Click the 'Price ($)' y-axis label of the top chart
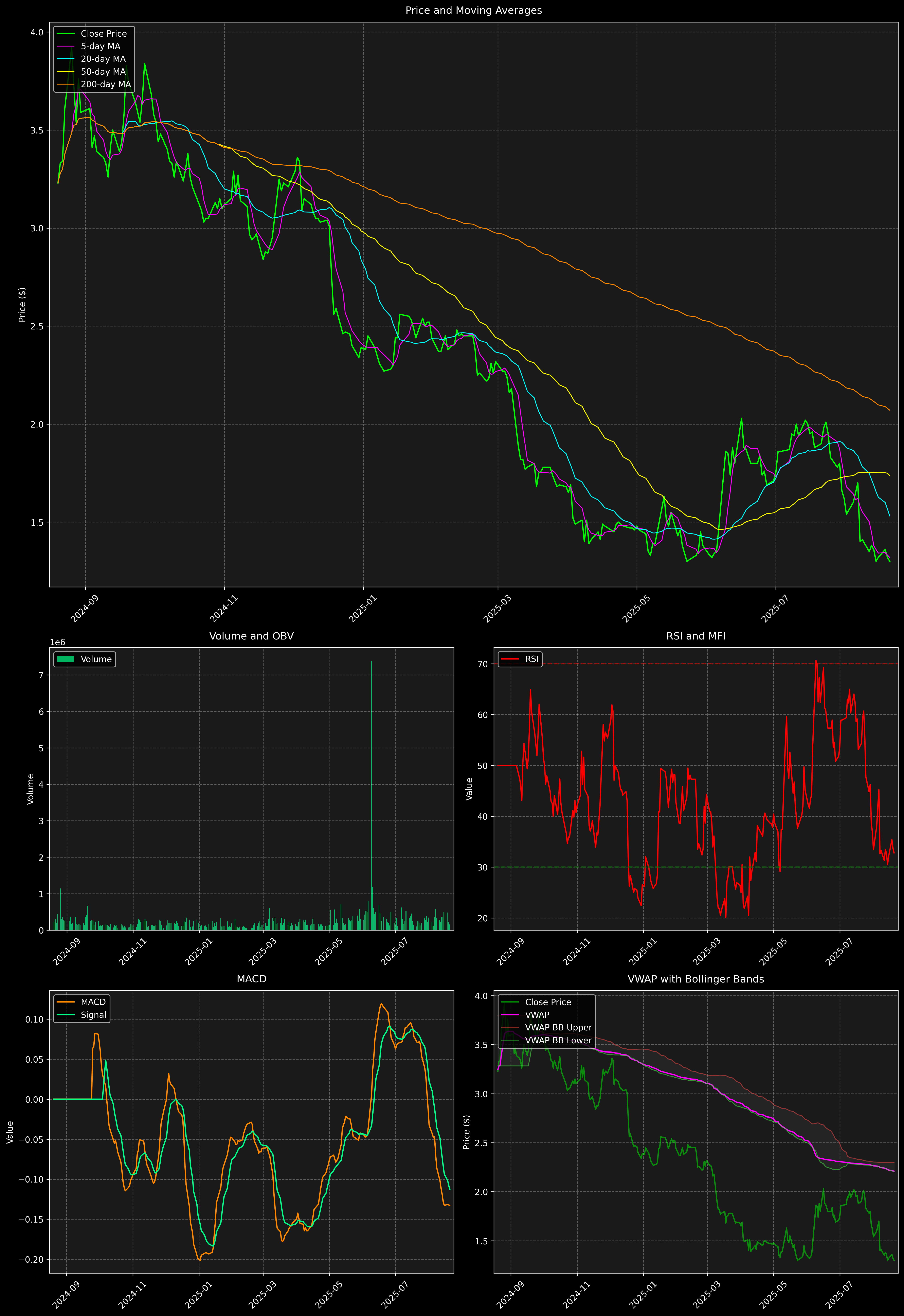 click(x=22, y=305)
